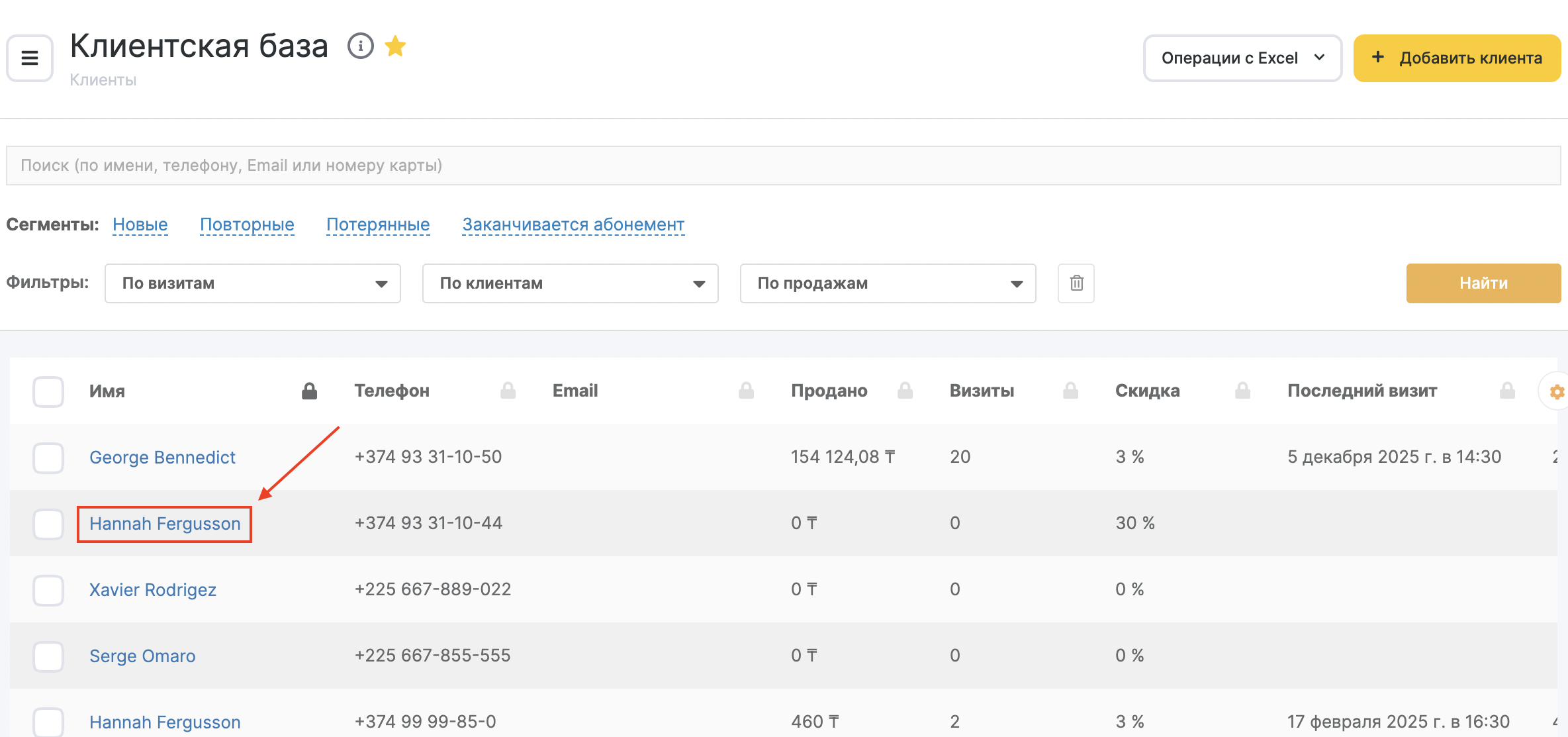Toggle the yellow favorite star
This screenshot has height=737, width=1568.
(395, 46)
